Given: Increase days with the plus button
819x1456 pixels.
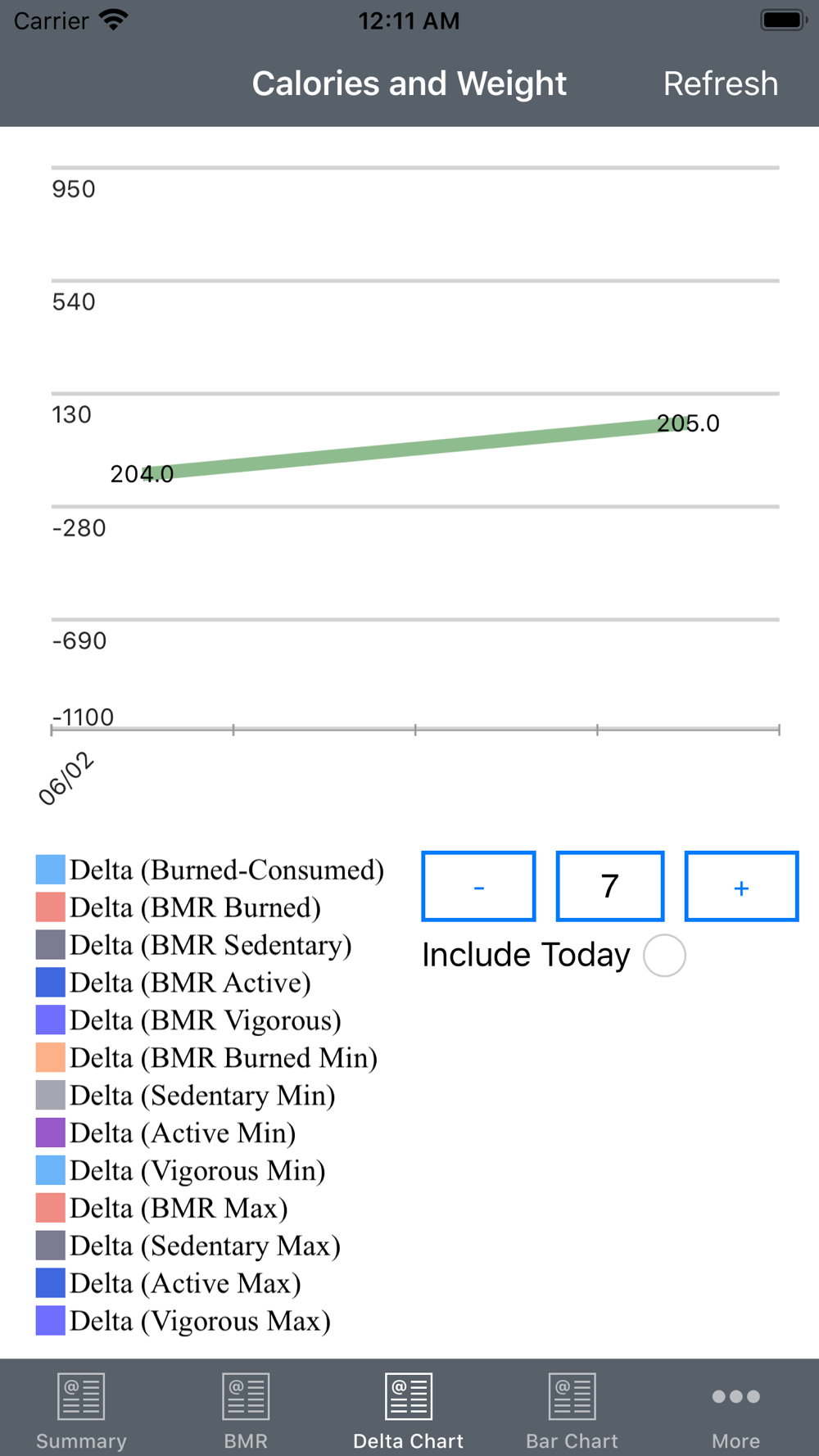Looking at the screenshot, I should coord(741,886).
